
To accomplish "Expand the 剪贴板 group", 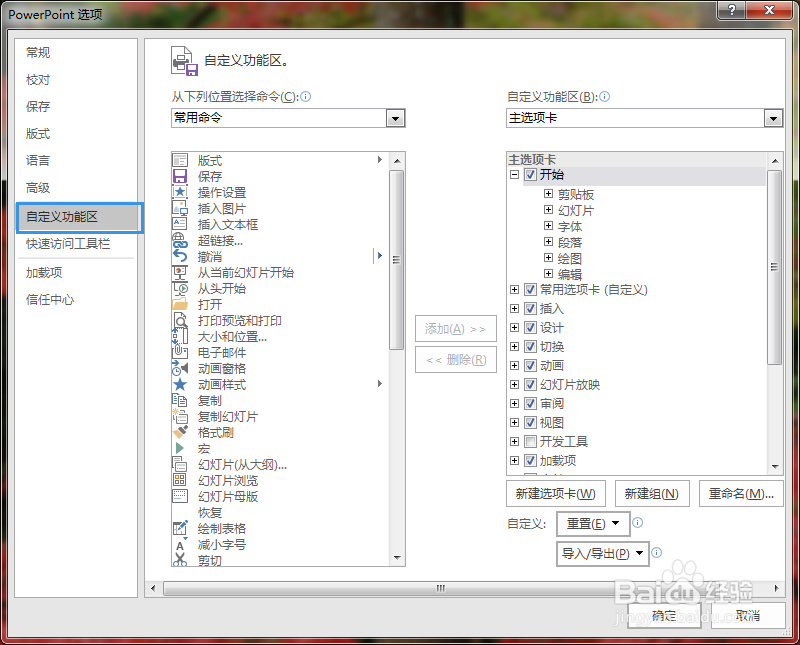I will click(x=548, y=193).
